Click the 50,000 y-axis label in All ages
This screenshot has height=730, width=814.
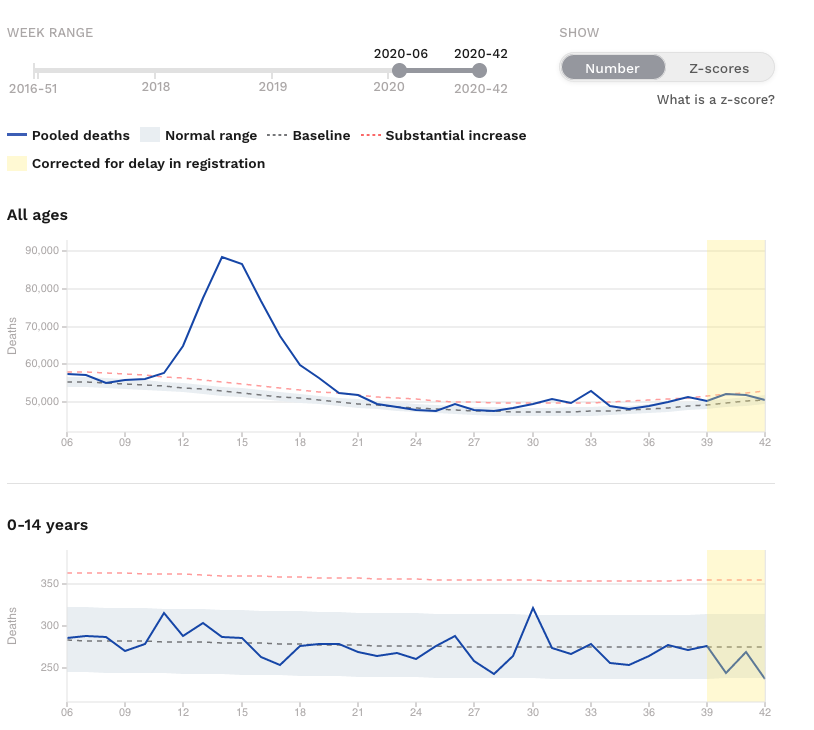click(x=42, y=402)
